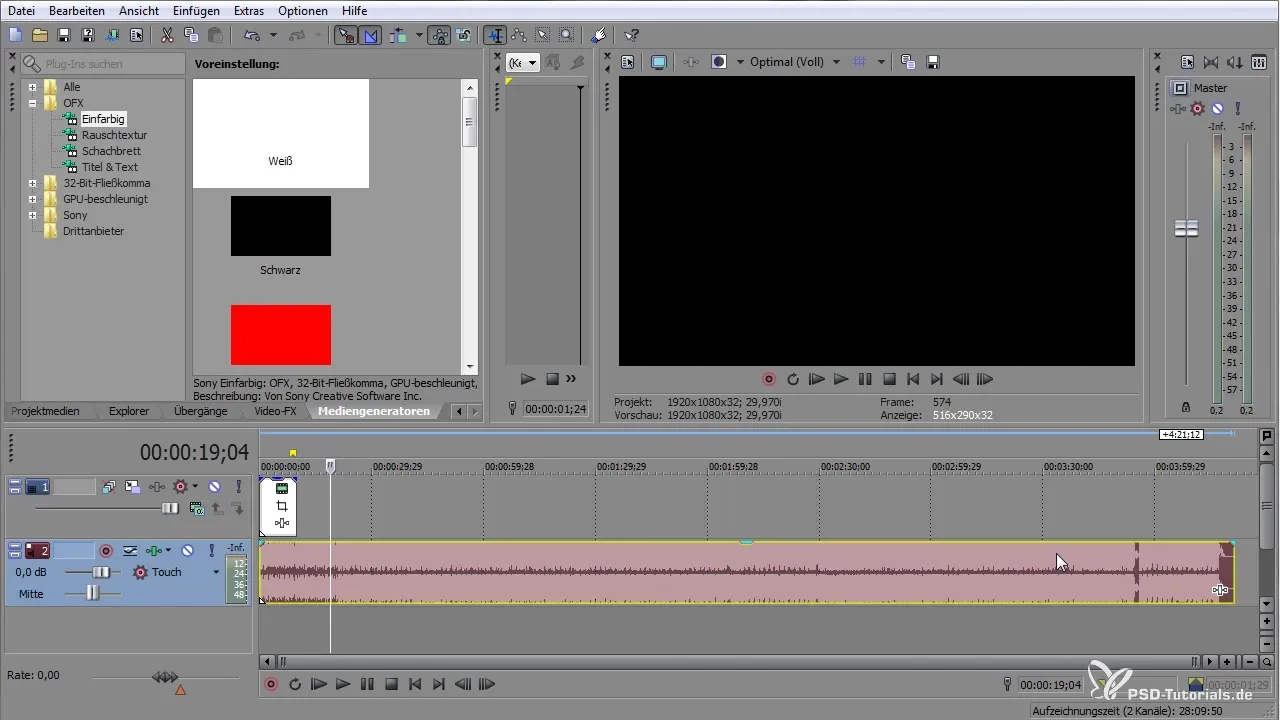Select Titel & Text generator
The width and height of the screenshot is (1280, 720).
(110, 167)
